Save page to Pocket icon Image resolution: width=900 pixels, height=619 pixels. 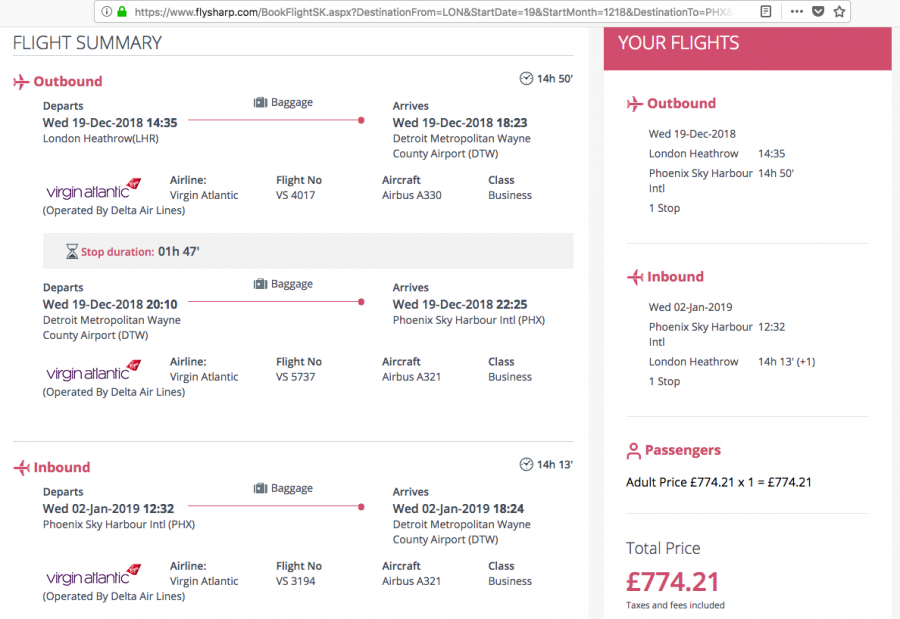click(x=818, y=12)
